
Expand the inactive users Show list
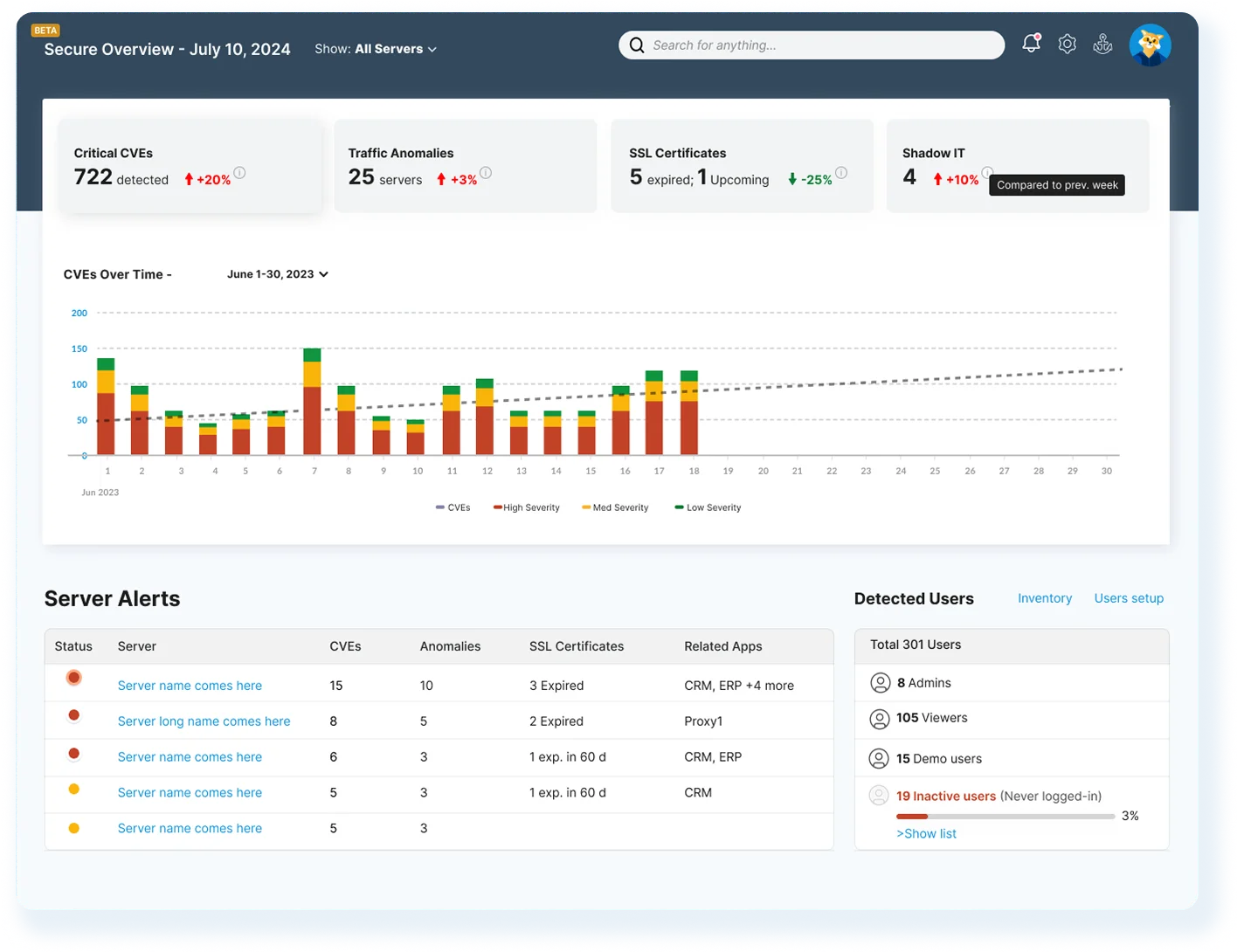926,834
